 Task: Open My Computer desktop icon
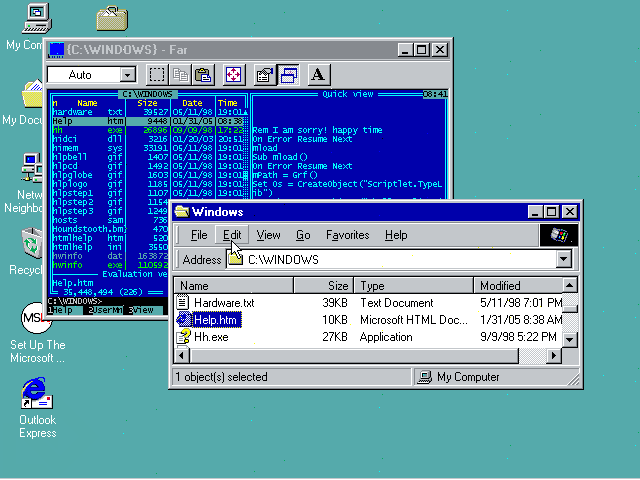pos(36,18)
